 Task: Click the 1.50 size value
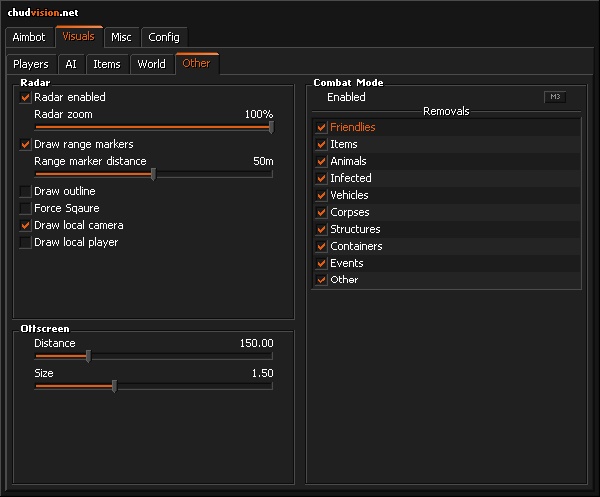pos(262,373)
